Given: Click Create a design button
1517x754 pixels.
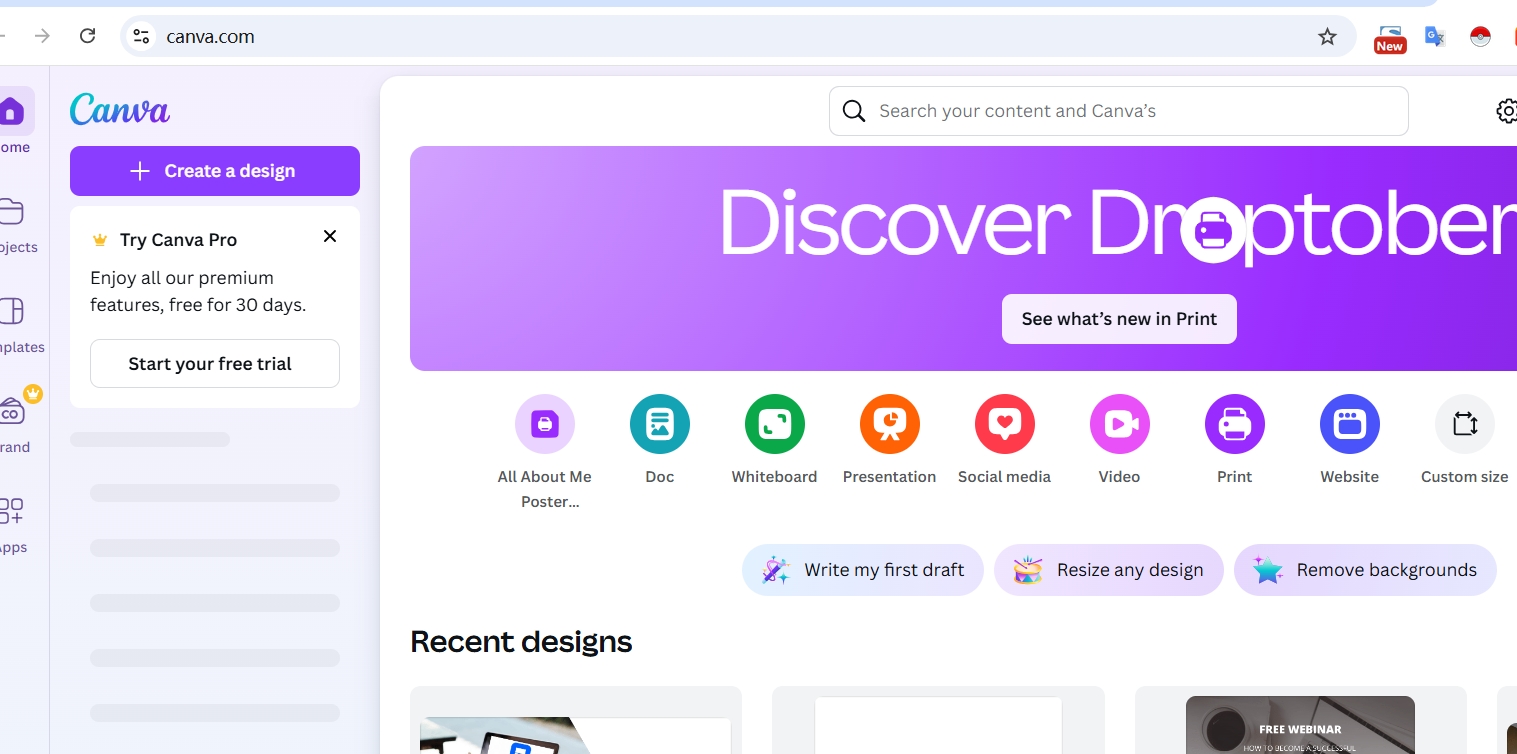Looking at the screenshot, I should [215, 171].
